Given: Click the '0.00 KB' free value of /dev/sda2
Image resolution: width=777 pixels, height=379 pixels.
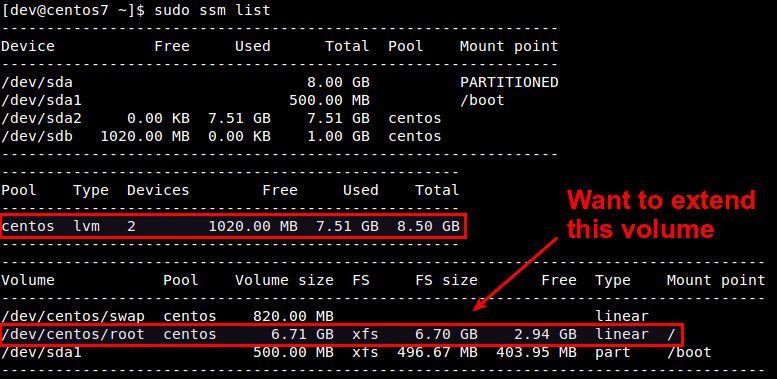Looking at the screenshot, I should pyautogui.click(x=159, y=118).
